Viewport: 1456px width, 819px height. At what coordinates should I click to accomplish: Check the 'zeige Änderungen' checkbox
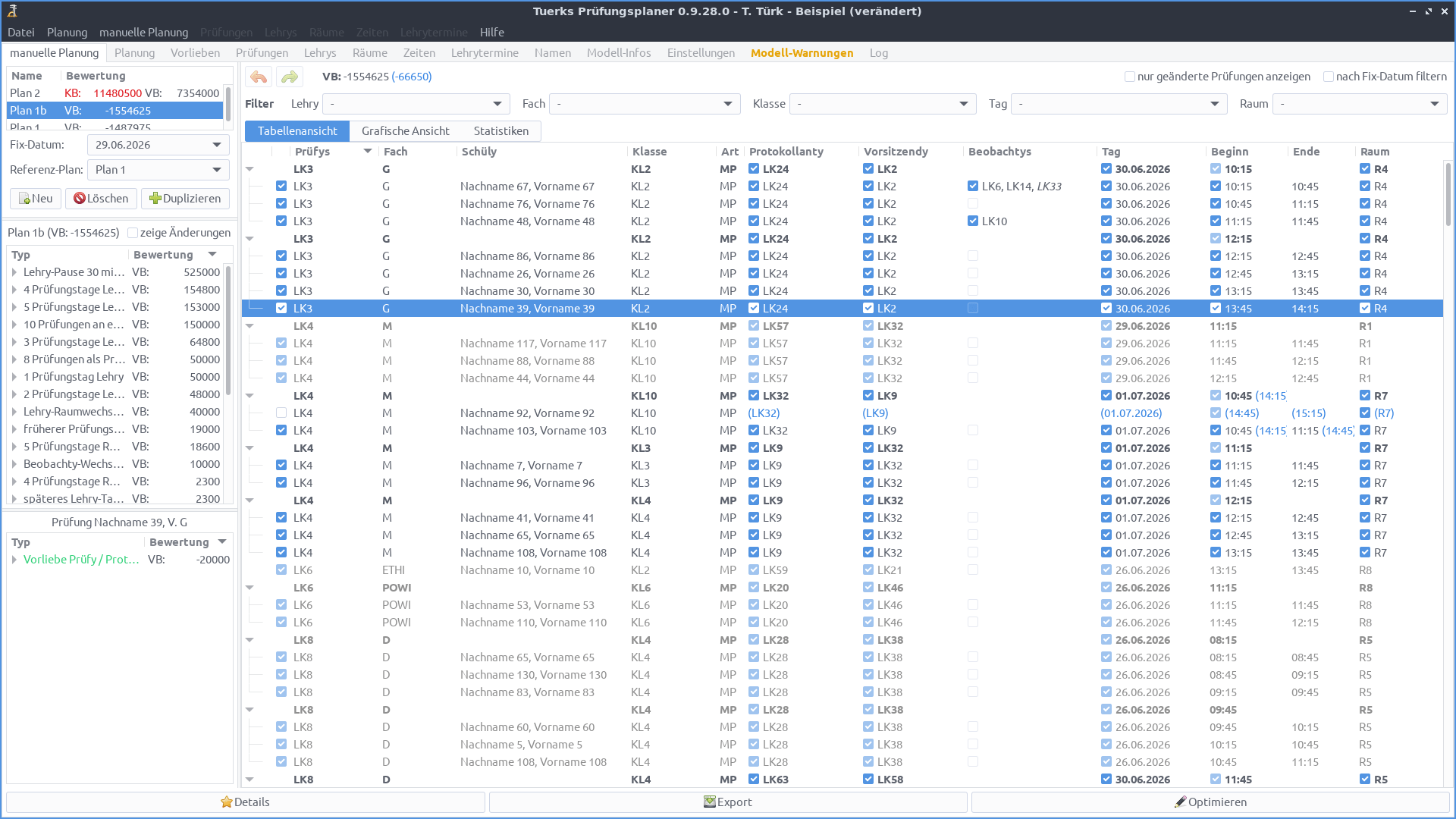(133, 233)
